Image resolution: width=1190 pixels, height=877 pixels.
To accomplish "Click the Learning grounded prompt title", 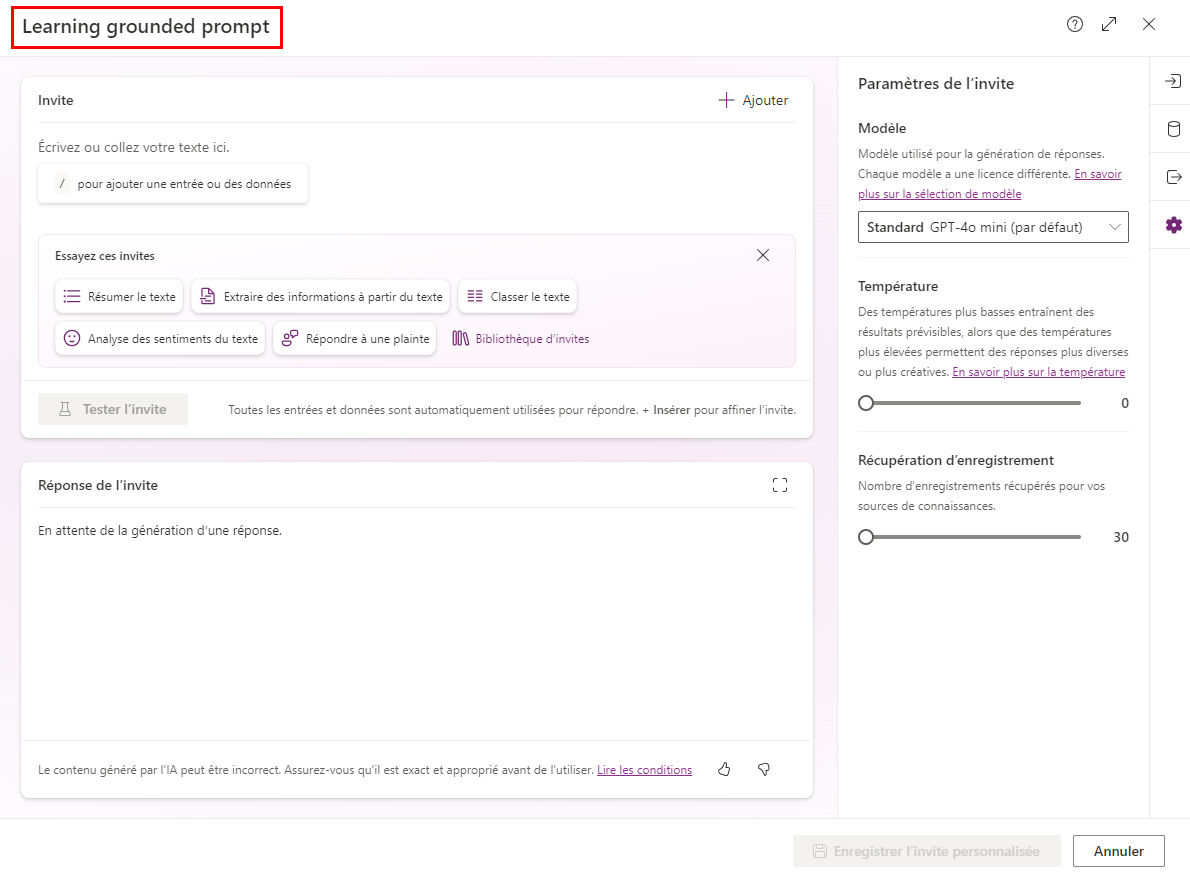I will [x=146, y=27].
